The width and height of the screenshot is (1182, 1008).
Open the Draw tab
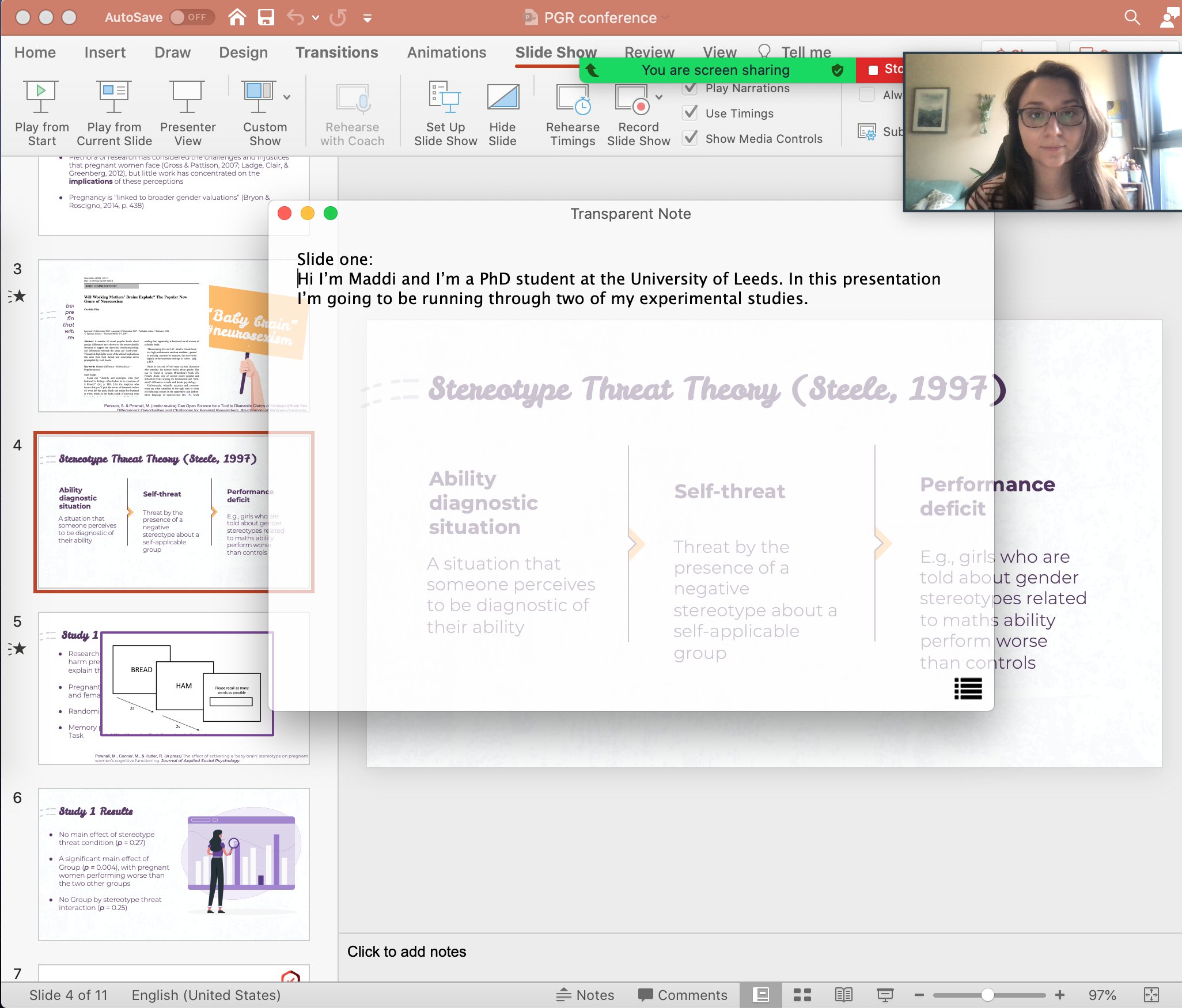click(x=172, y=52)
